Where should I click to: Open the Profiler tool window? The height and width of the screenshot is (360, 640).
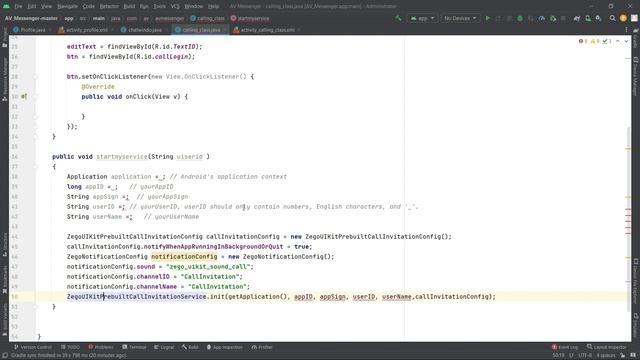(262, 347)
